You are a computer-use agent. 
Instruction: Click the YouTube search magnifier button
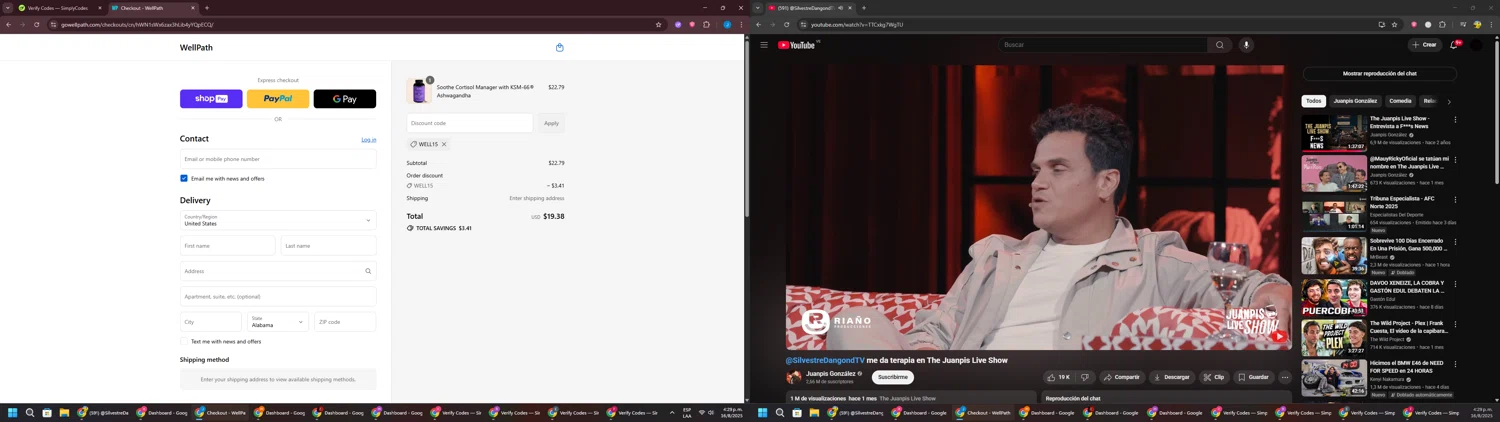pyautogui.click(x=1219, y=45)
